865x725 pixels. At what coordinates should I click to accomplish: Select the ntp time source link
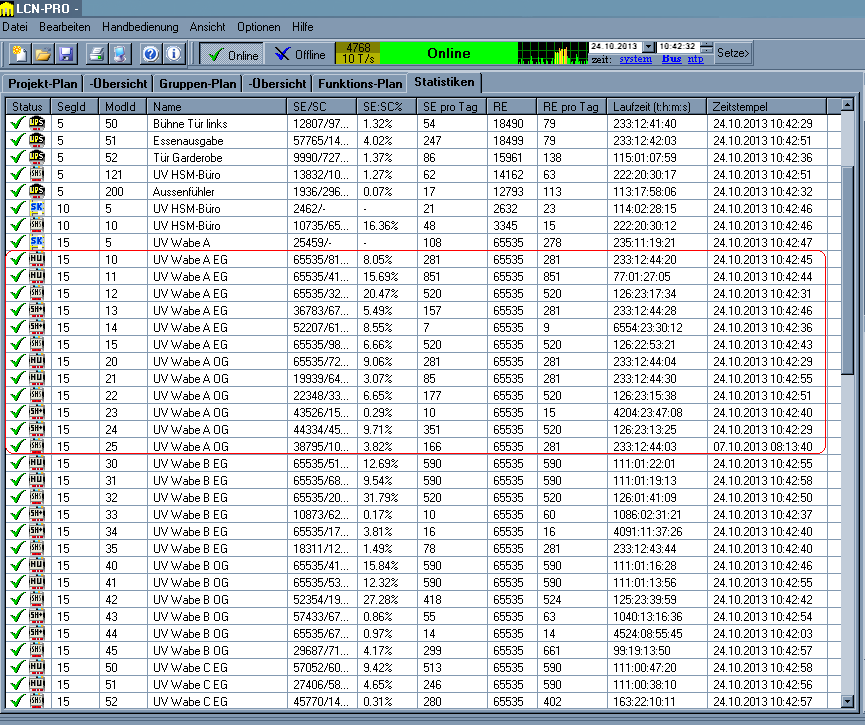click(x=695, y=60)
